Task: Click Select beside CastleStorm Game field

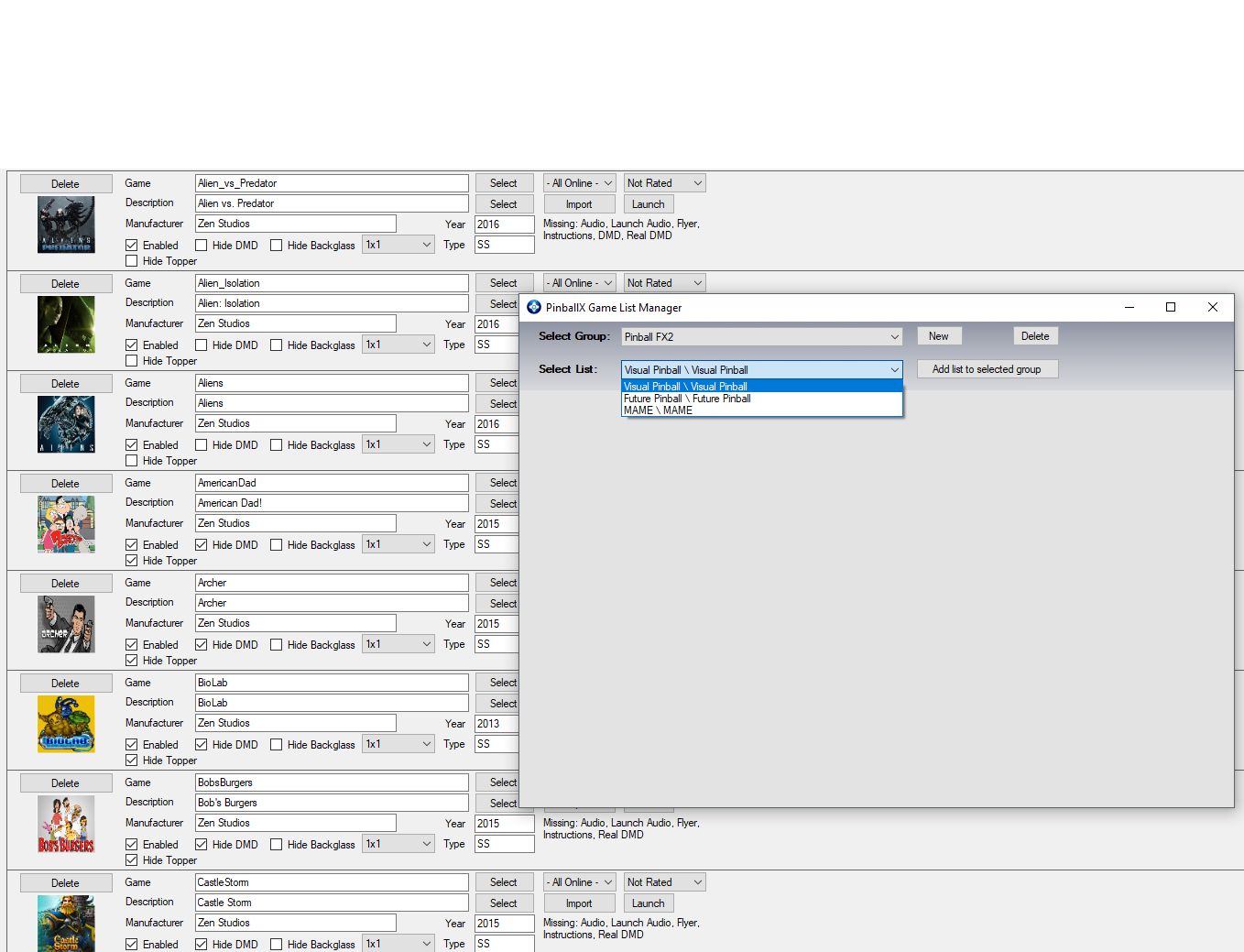Action: pyautogui.click(x=504, y=882)
